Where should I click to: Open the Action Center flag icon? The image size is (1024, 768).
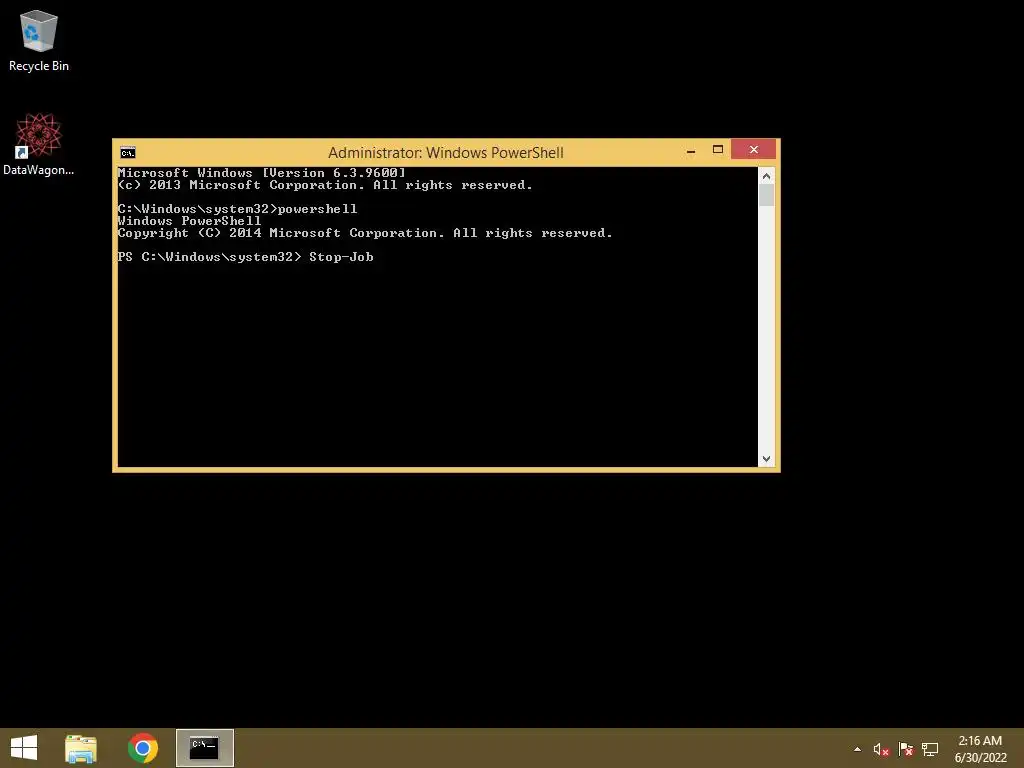pyautogui.click(x=905, y=749)
